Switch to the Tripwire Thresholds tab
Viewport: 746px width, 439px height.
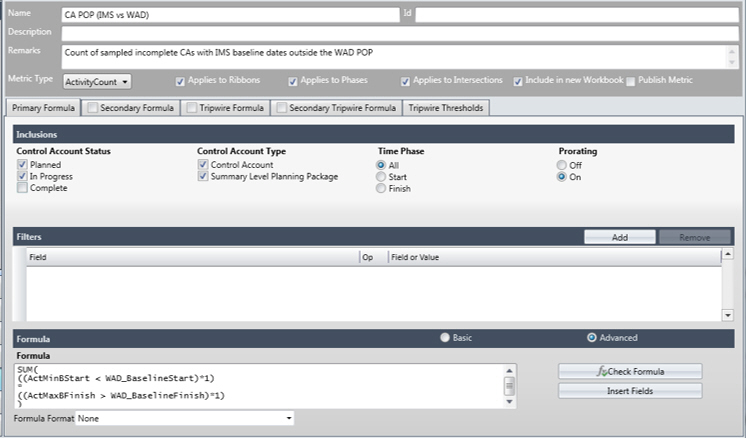[x=447, y=107]
